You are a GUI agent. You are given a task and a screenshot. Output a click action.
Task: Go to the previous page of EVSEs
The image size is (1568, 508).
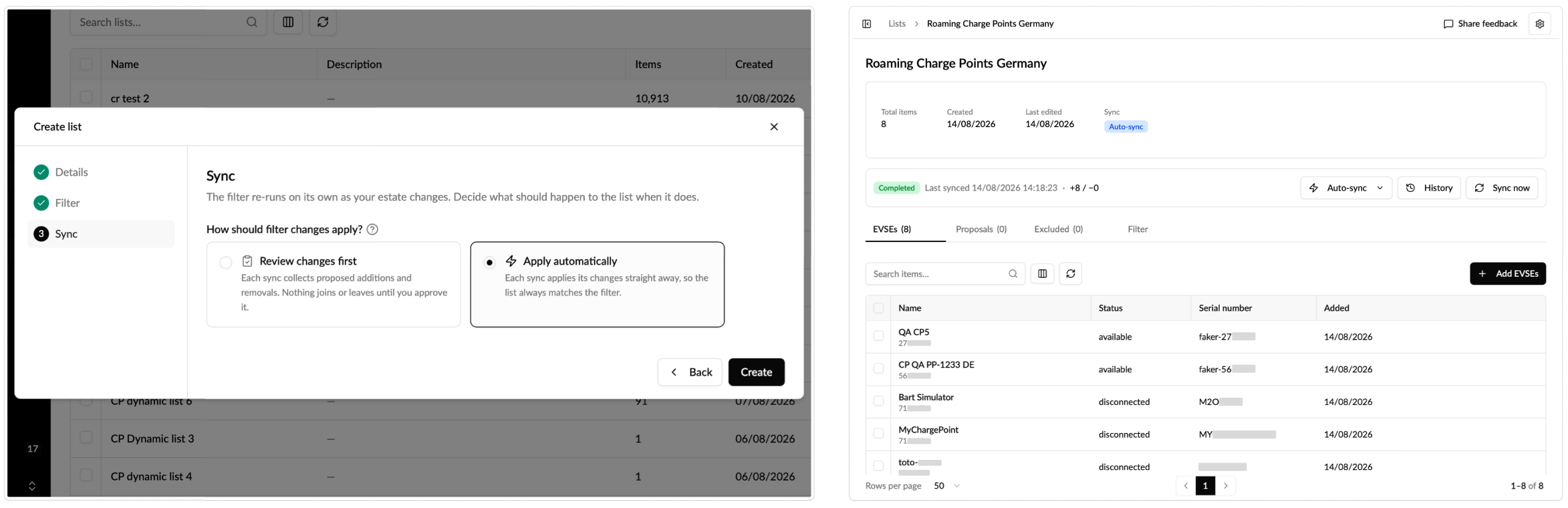[1186, 486]
